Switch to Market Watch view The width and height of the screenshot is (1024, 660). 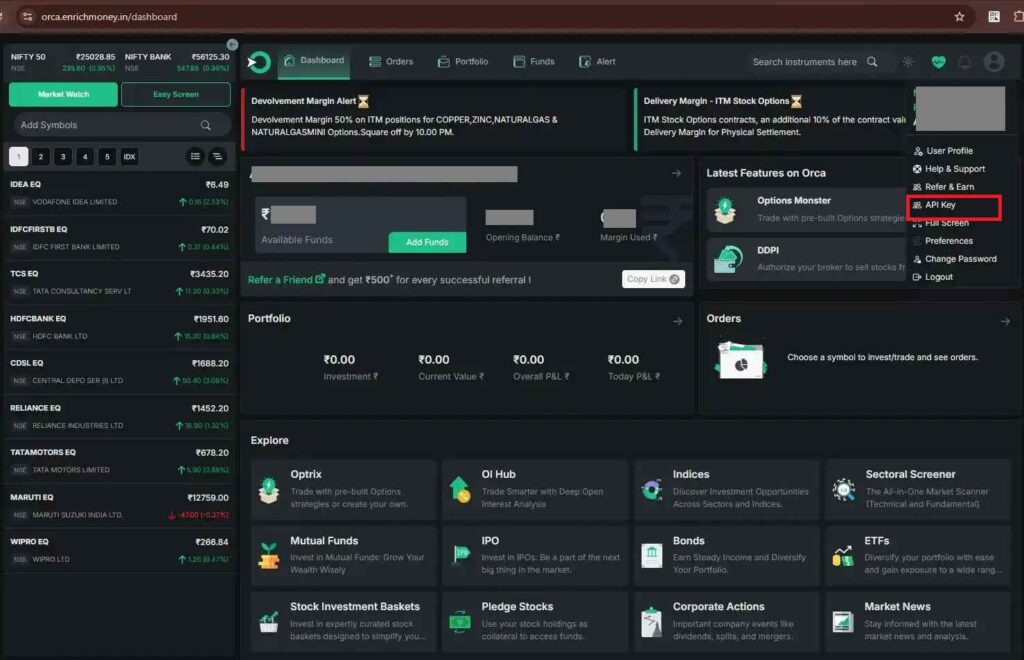(x=63, y=95)
